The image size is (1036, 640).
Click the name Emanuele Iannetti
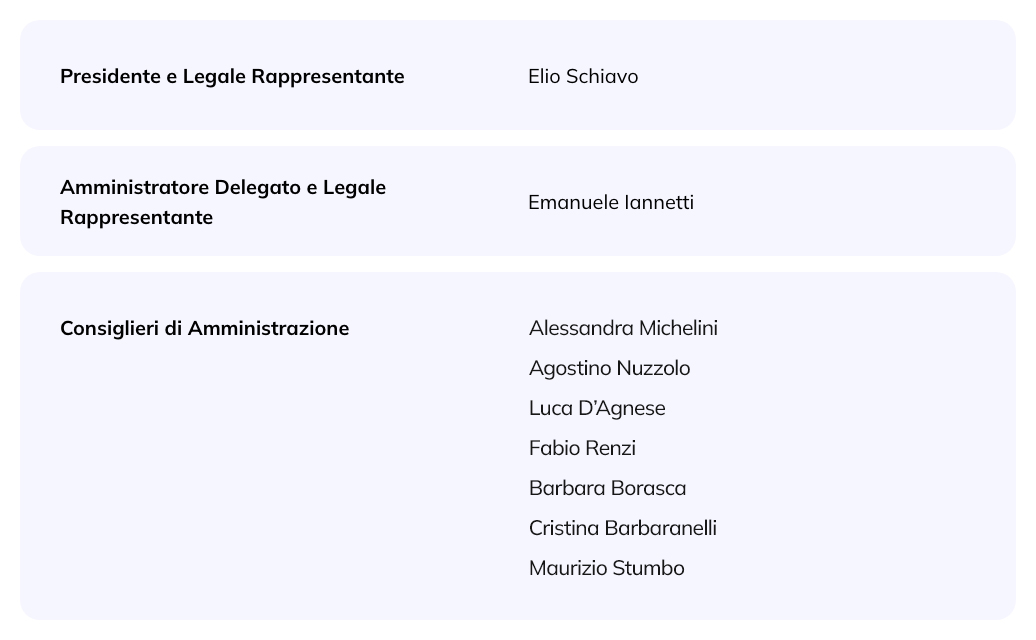point(610,203)
